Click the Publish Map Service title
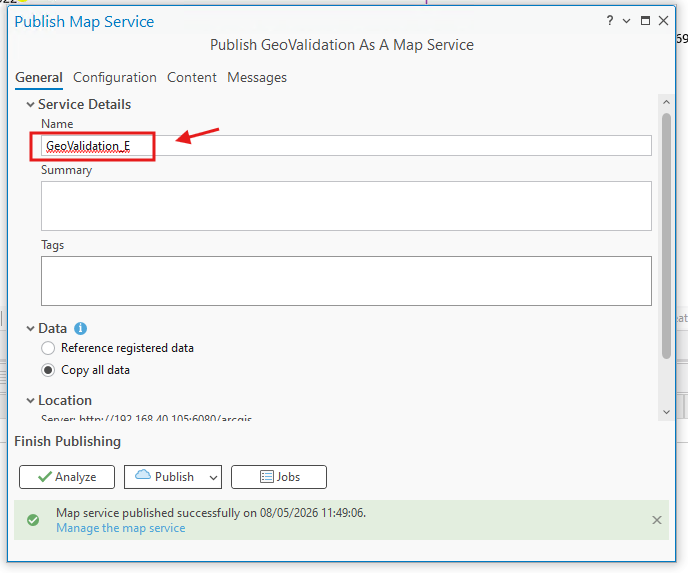This screenshot has width=688, height=573. pyautogui.click(x=84, y=21)
